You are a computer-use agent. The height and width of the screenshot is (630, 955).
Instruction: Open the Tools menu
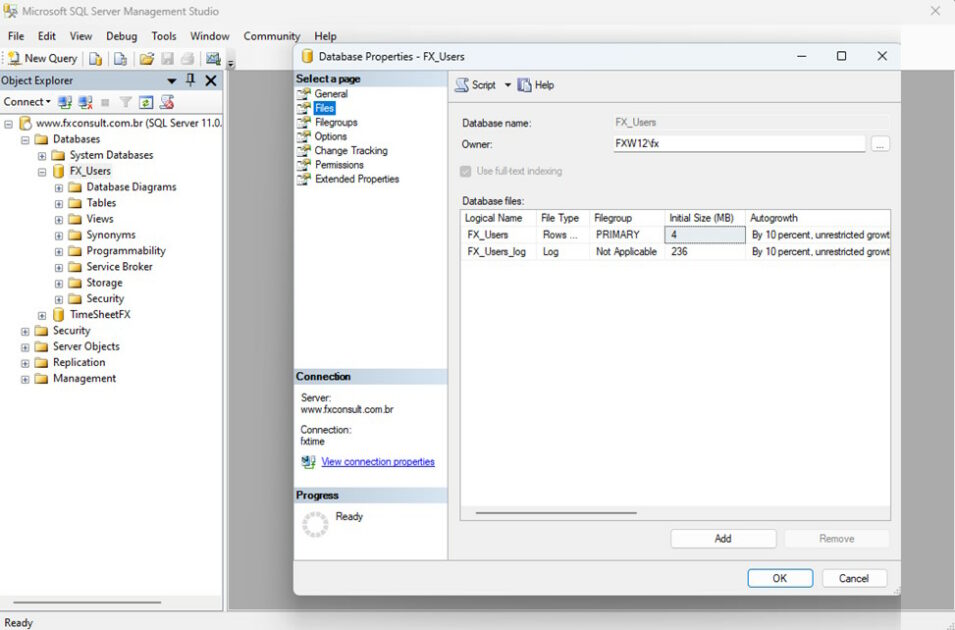click(164, 36)
